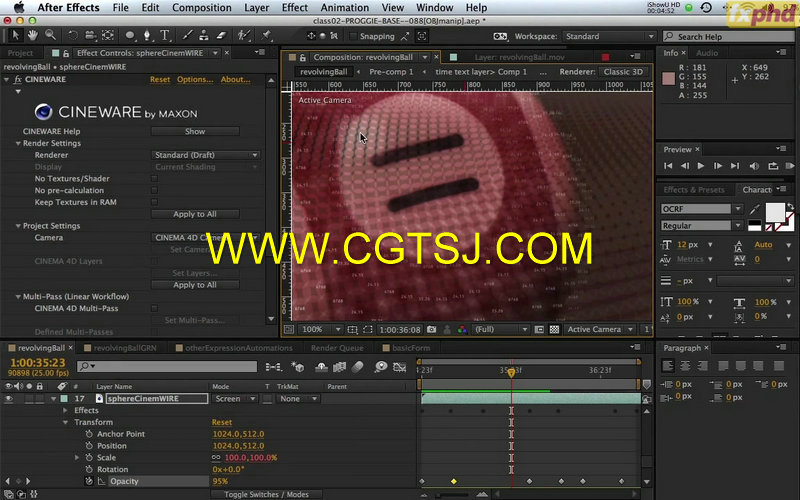Select left align text in Paragraph panel

tap(667, 366)
